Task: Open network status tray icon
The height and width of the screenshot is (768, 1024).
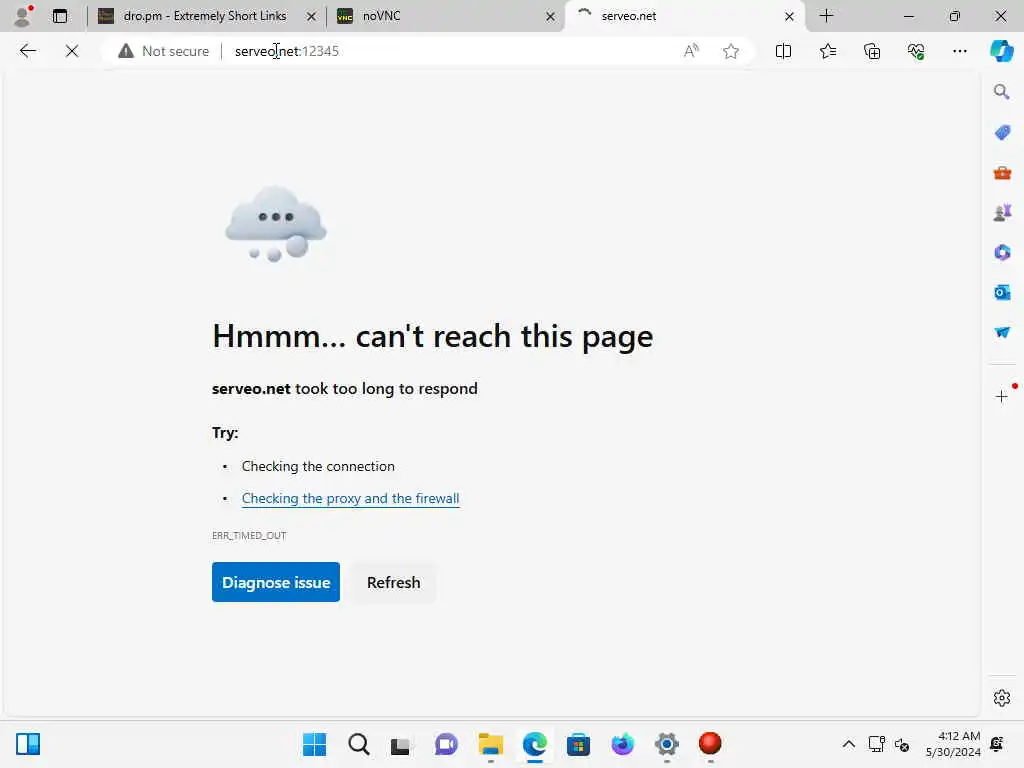Action: [876, 744]
